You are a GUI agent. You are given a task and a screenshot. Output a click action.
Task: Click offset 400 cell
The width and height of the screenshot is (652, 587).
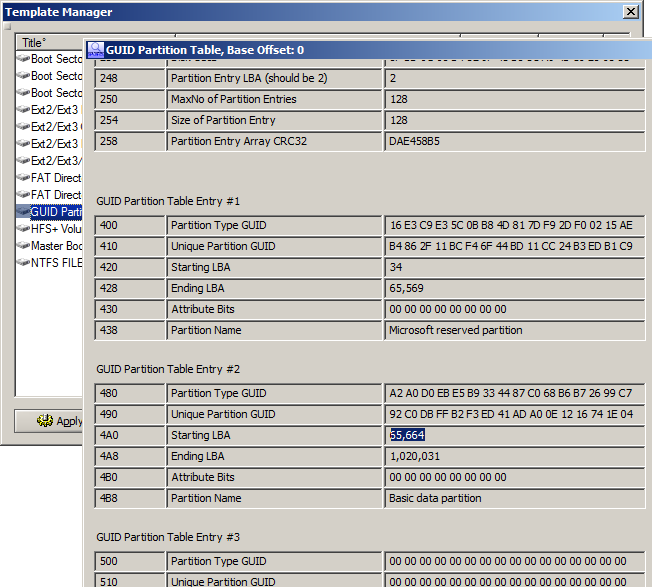click(x=130, y=225)
